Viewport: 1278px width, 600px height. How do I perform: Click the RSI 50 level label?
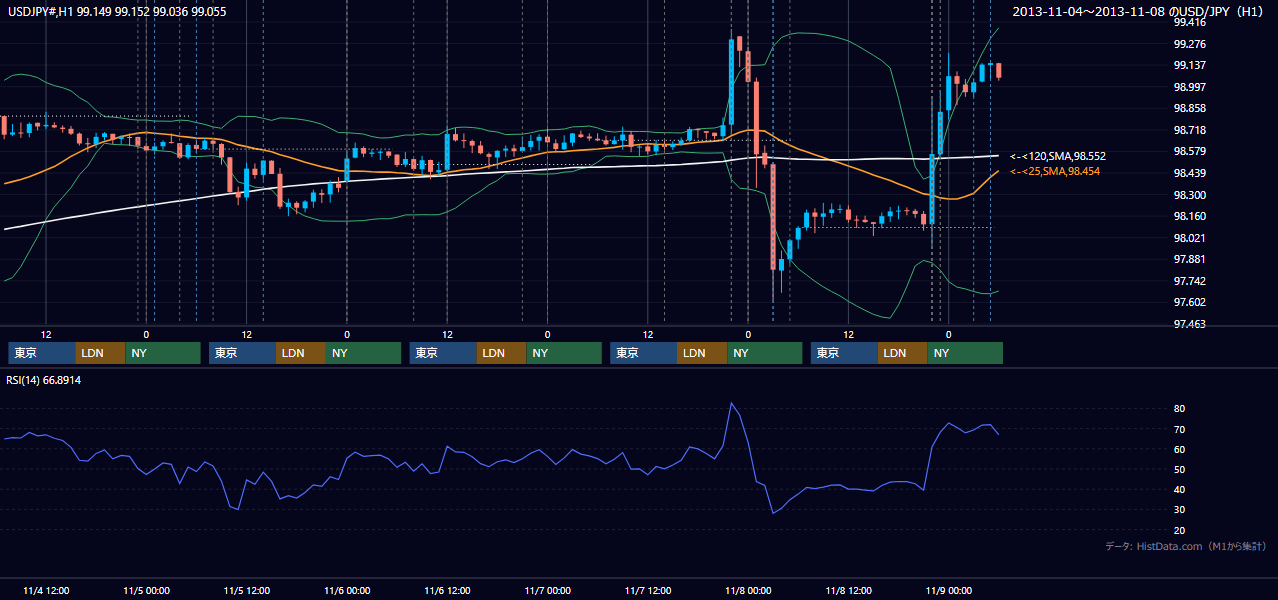click(x=1179, y=469)
